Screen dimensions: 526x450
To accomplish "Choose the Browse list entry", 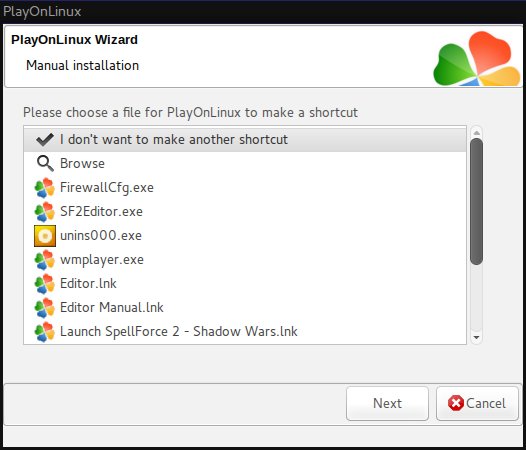I will [x=245, y=163].
